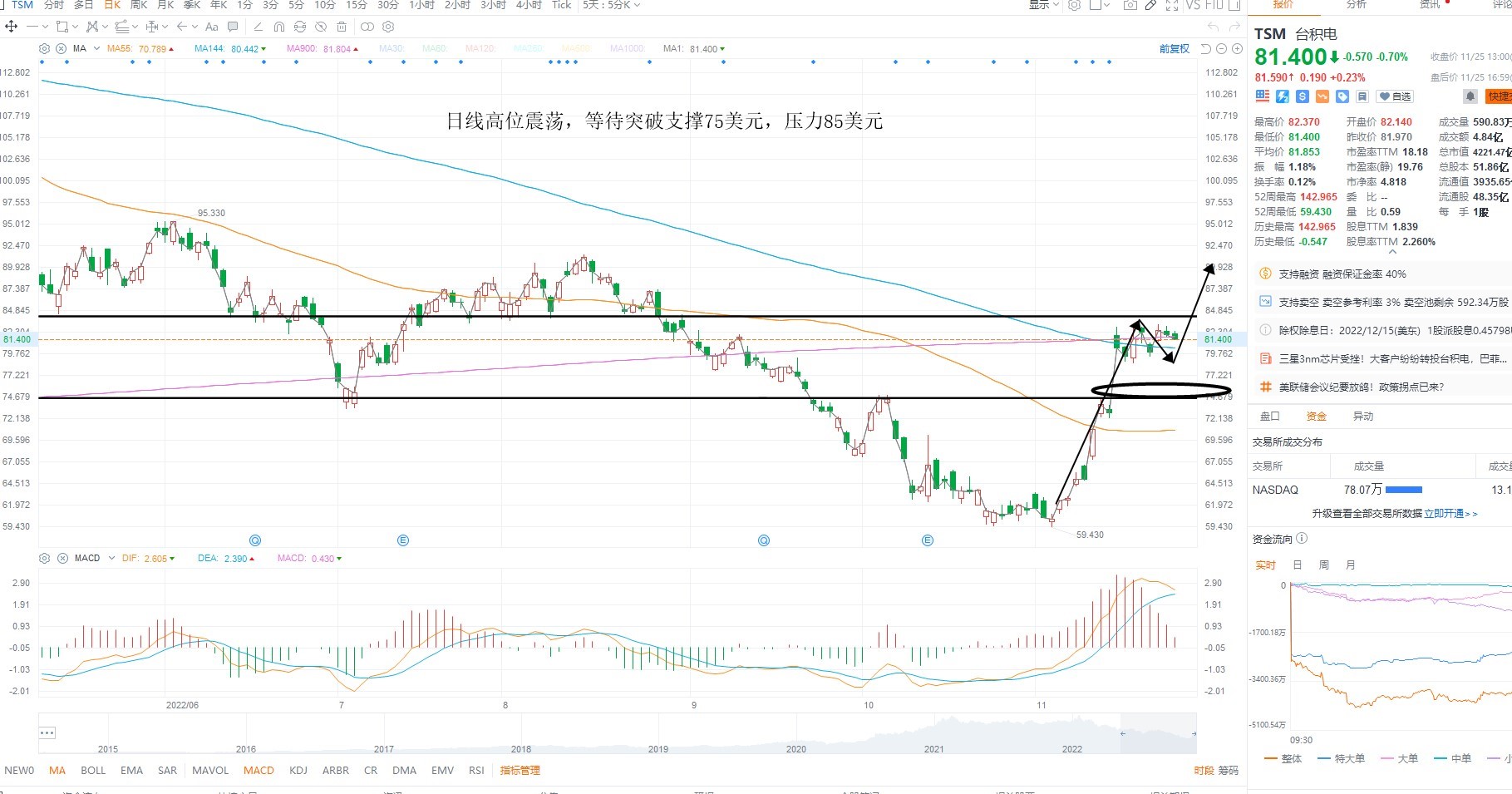Remove the MA indicator with X icon

61,49
